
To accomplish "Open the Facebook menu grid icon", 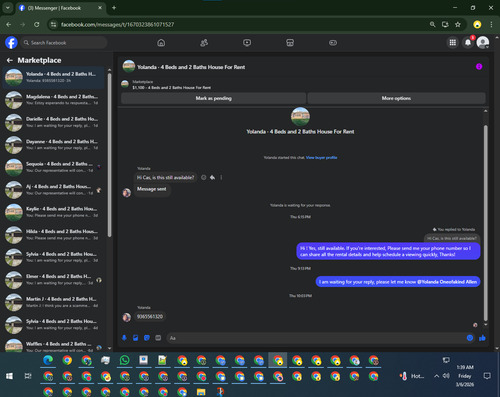I will (x=453, y=43).
